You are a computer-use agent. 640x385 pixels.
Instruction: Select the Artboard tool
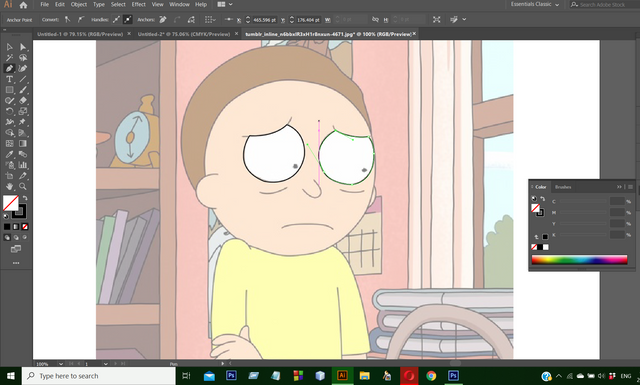9,176
